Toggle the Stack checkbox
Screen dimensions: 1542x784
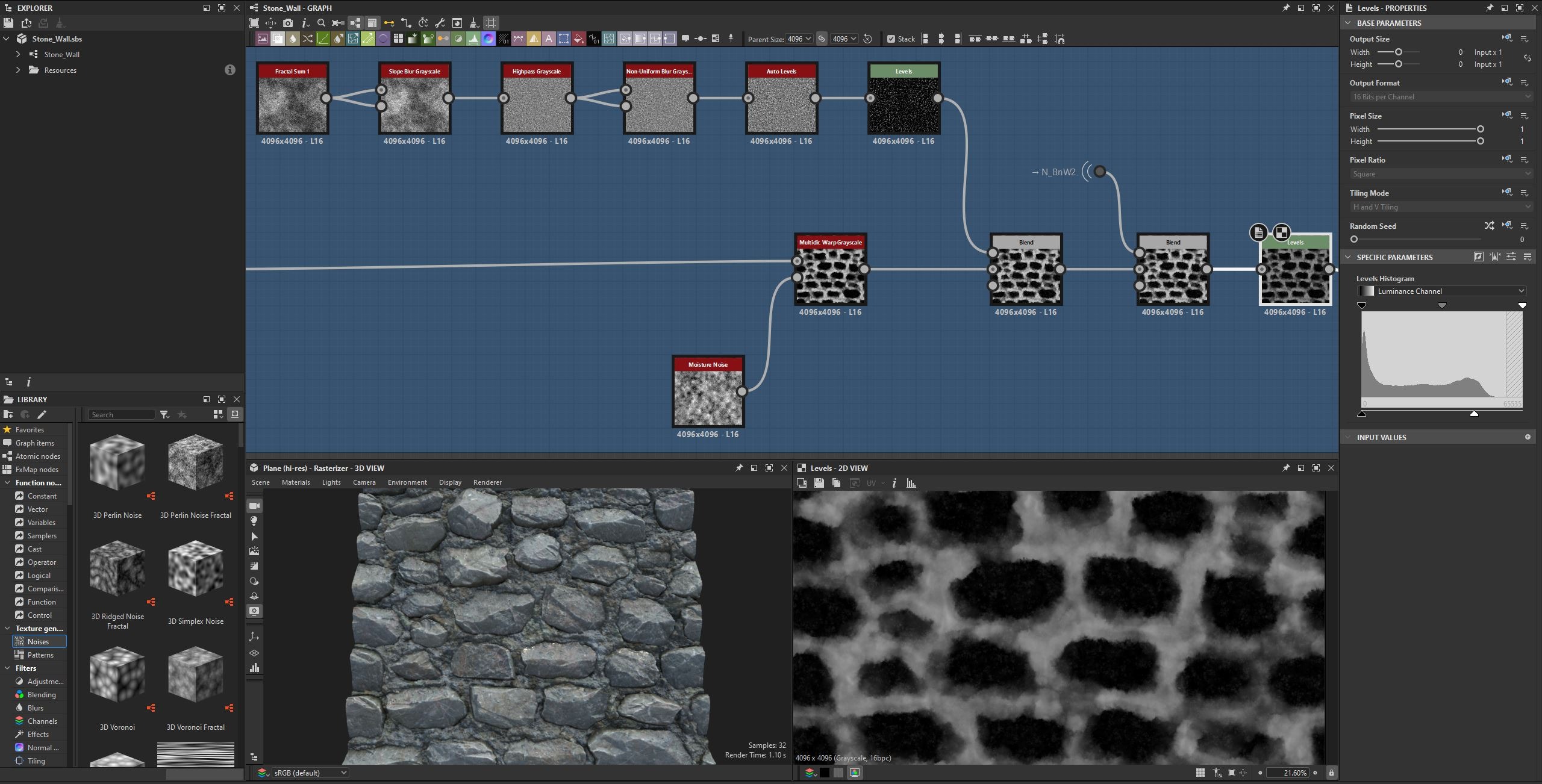click(x=891, y=39)
